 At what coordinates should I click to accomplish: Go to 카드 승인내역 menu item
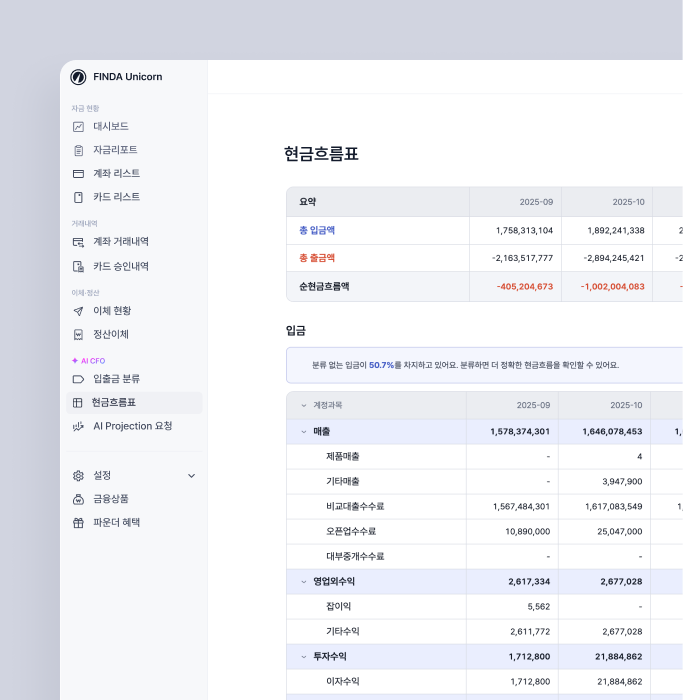point(120,266)
